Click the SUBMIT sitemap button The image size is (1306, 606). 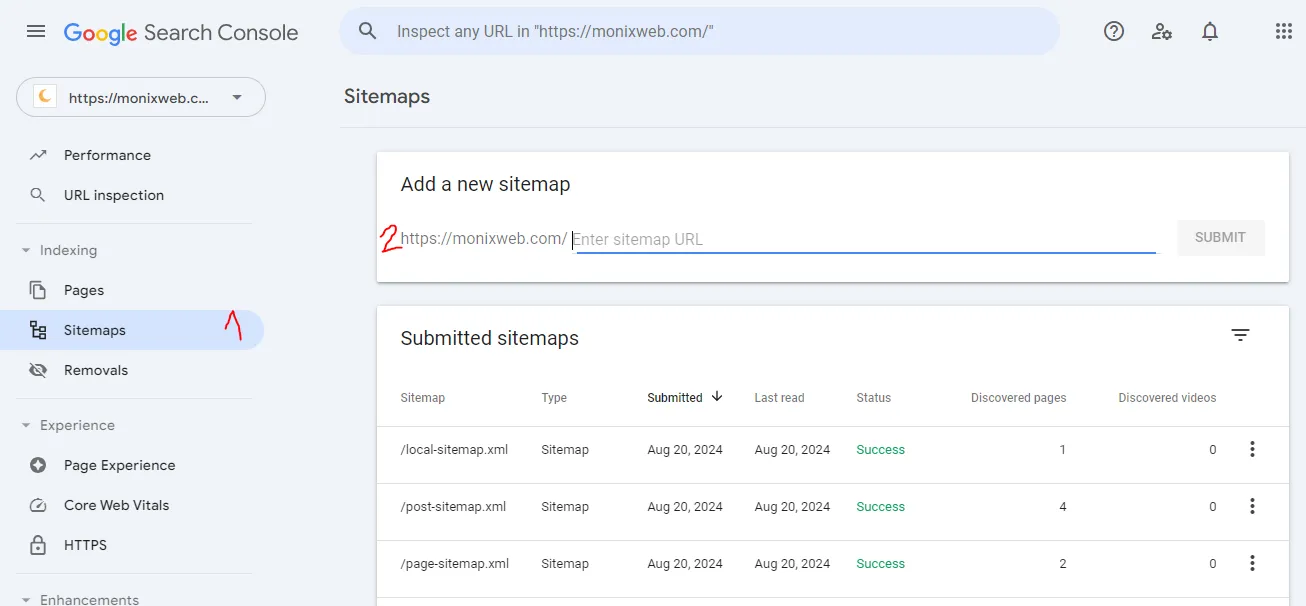click(1220, 238)
